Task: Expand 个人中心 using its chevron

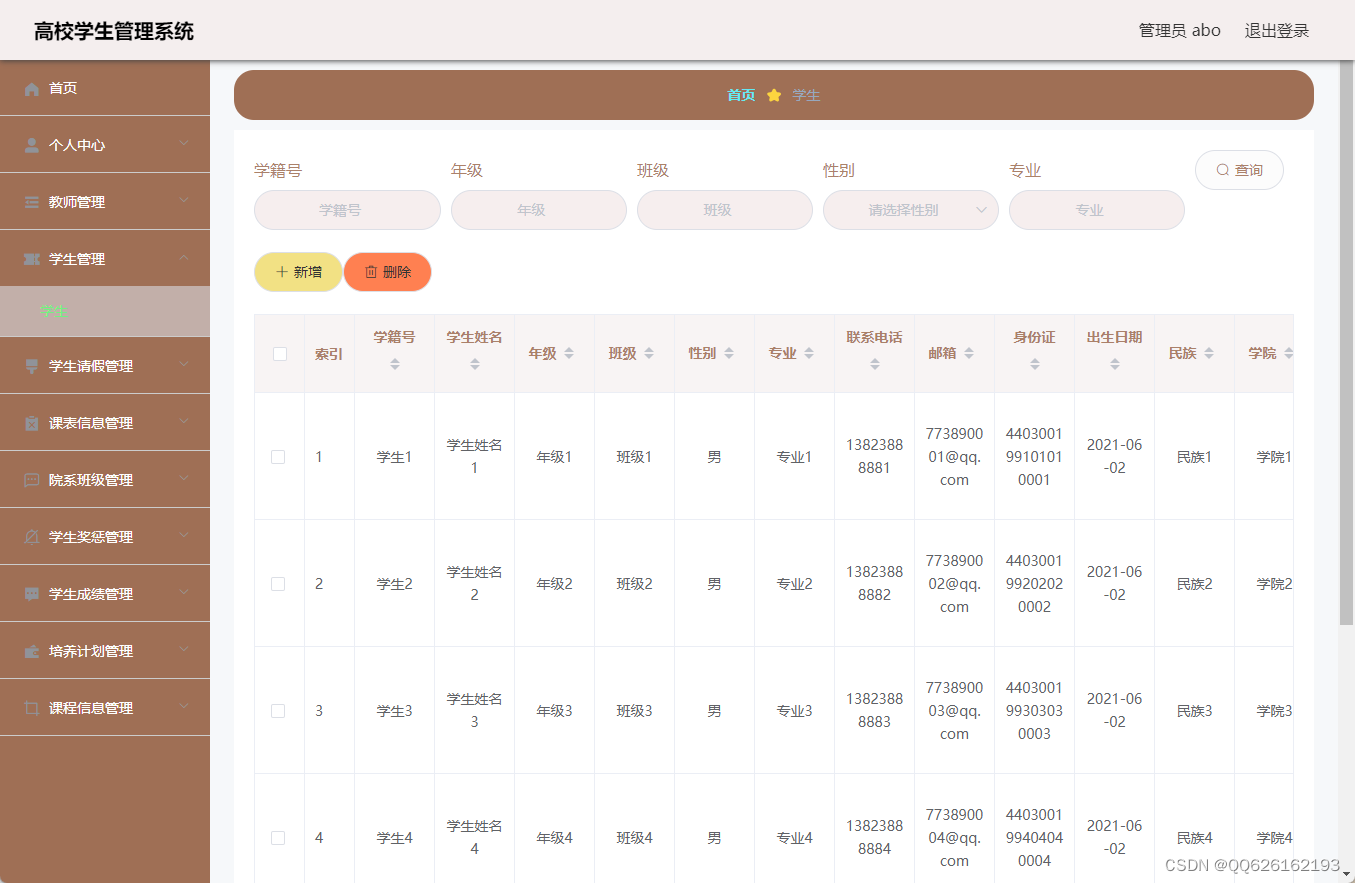Action: coord(184,144)
